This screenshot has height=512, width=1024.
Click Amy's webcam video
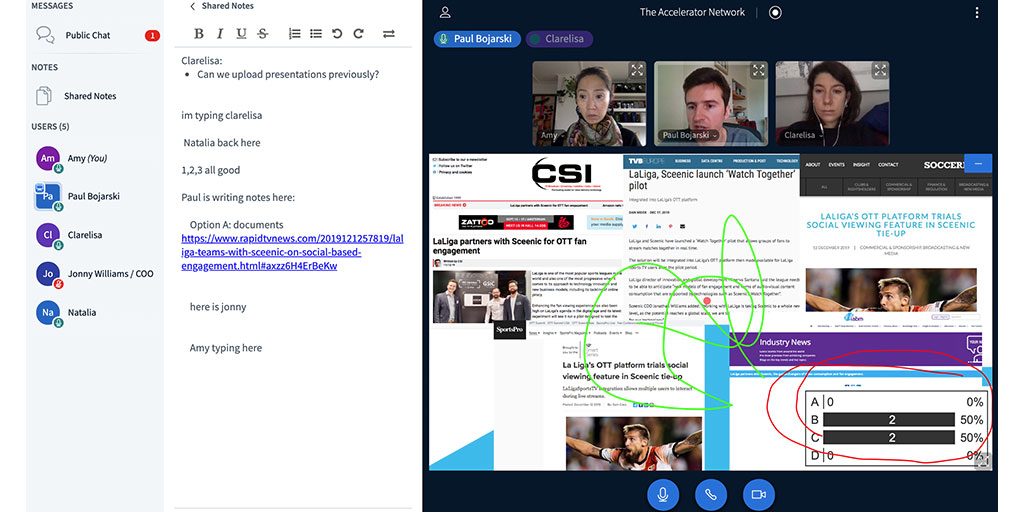(x=589, y=104)
